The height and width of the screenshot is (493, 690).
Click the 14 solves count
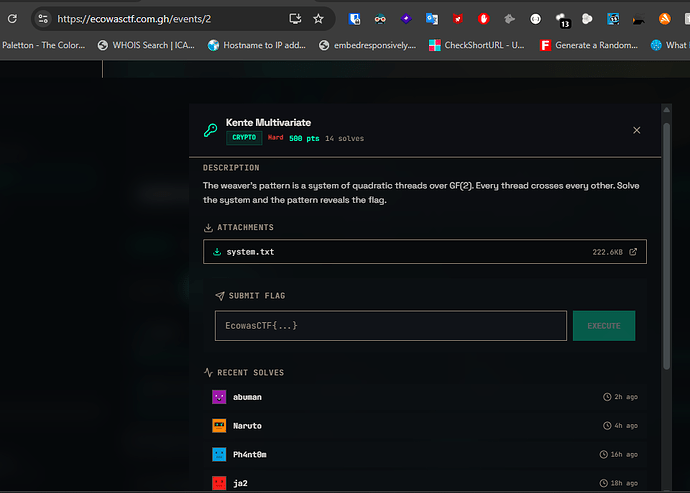pyautogui.click(x=345, y=138)
